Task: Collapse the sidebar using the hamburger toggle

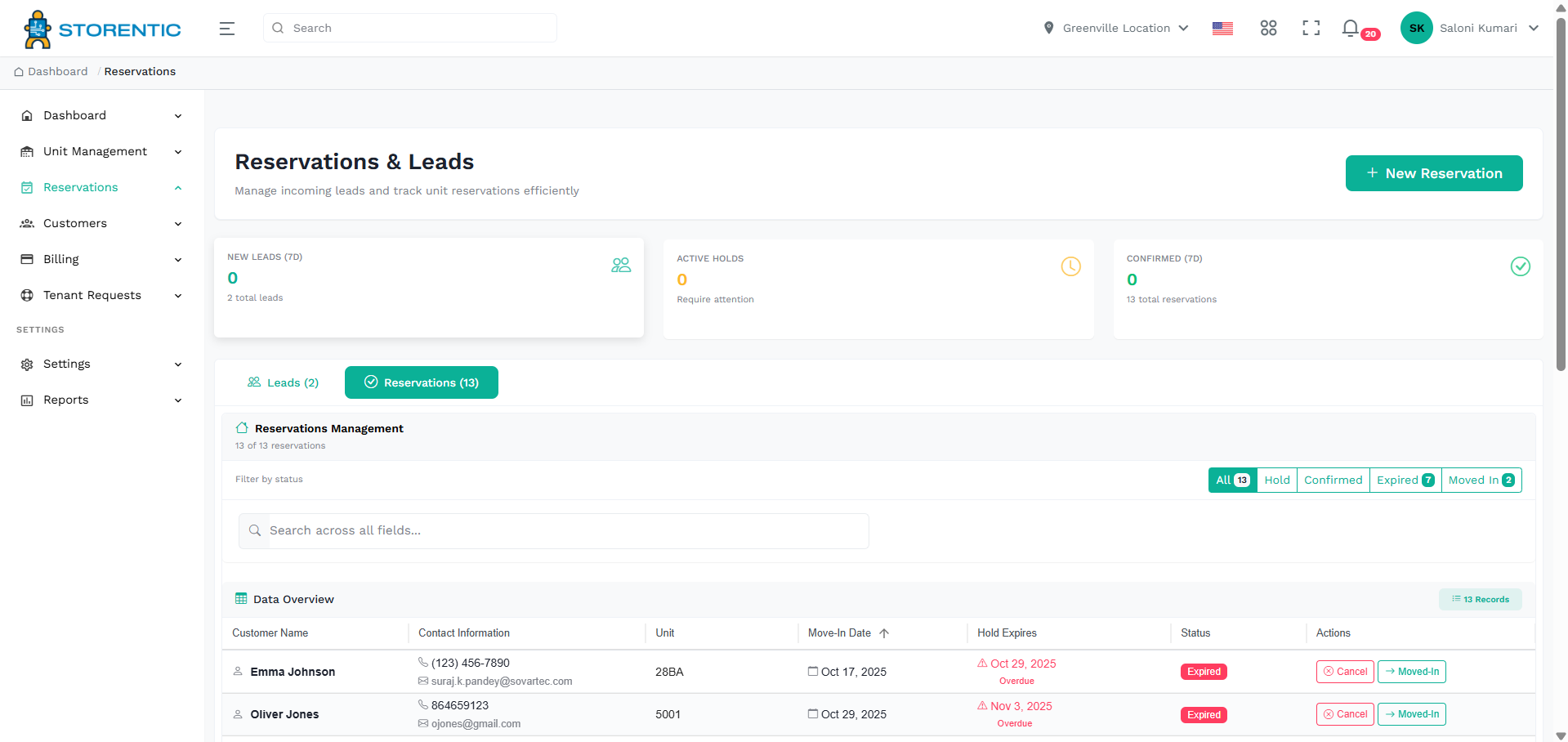Action: coord(226,28)
